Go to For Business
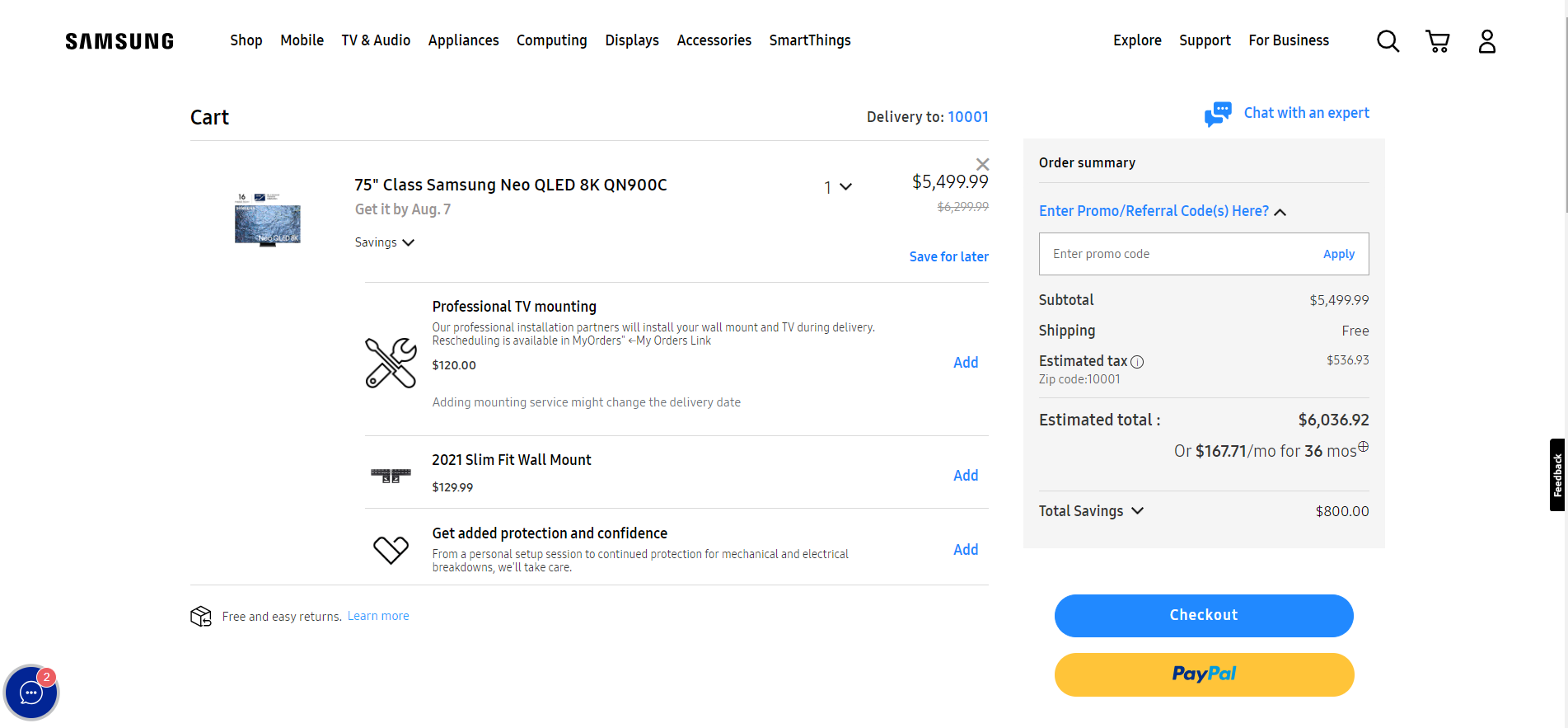This screenshot has height=728, width=1568. point(1289,40)
